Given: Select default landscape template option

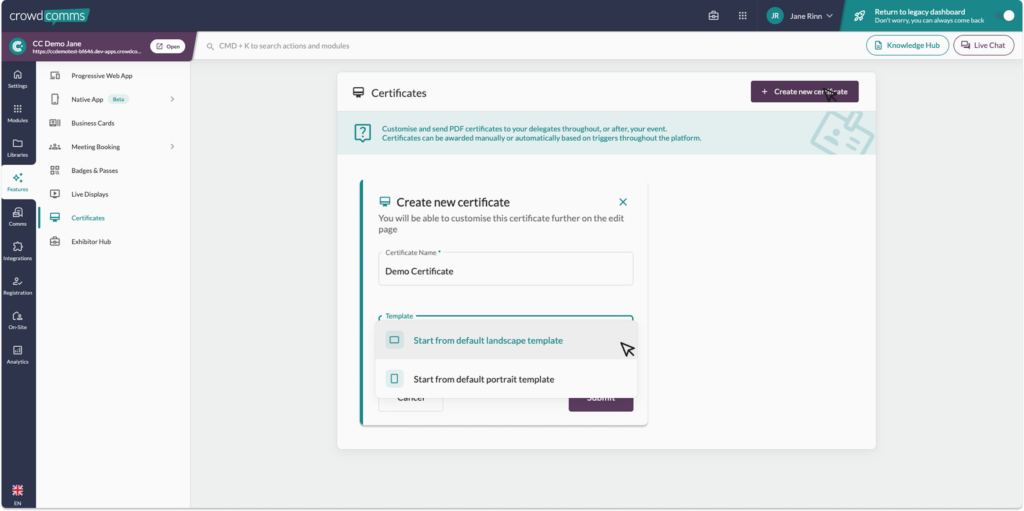Looking at the screenshot, I should click(488, 340).
